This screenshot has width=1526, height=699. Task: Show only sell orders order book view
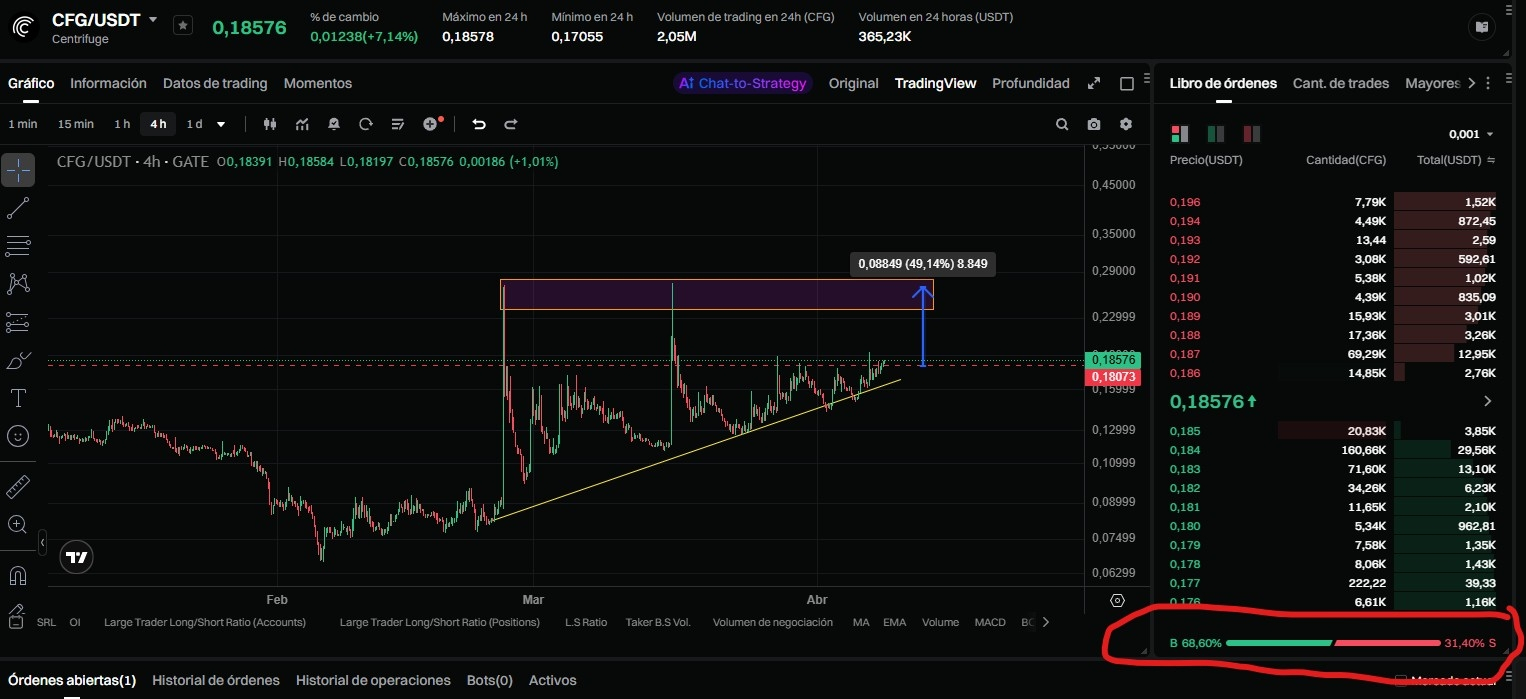(1251, 134)
